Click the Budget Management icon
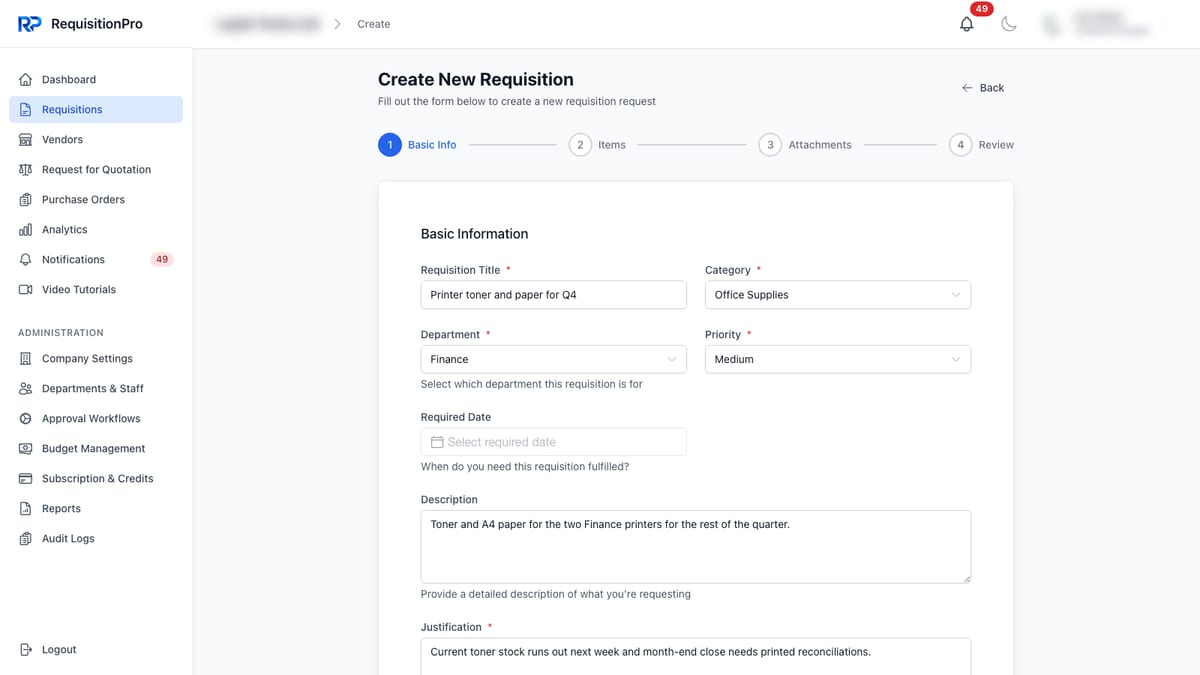This screenshot has height=675, width=1200. pyautogui.click(x=26, y=449)
